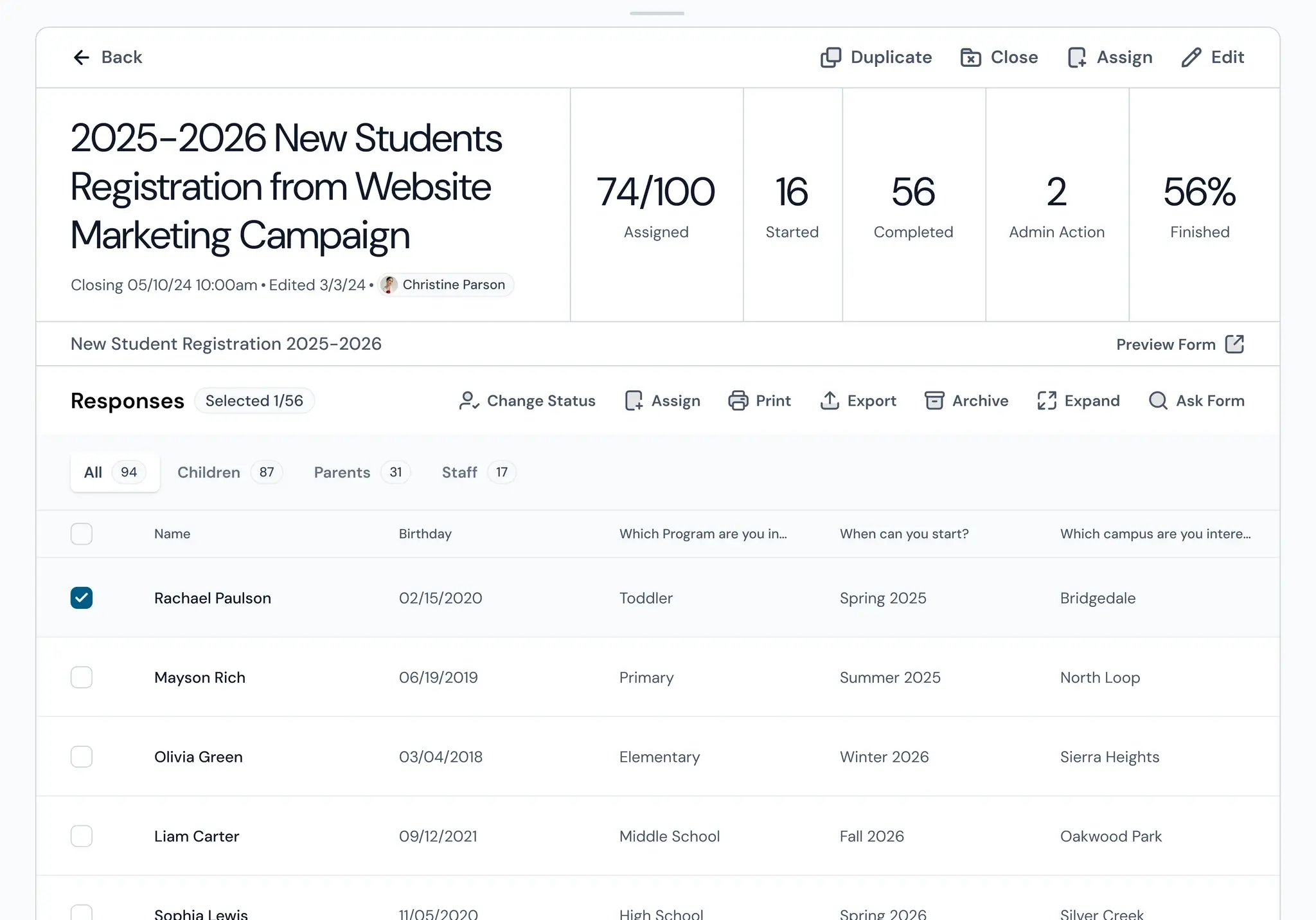Click the Print printer icon

pyautogui.click(x=738, y=401)
